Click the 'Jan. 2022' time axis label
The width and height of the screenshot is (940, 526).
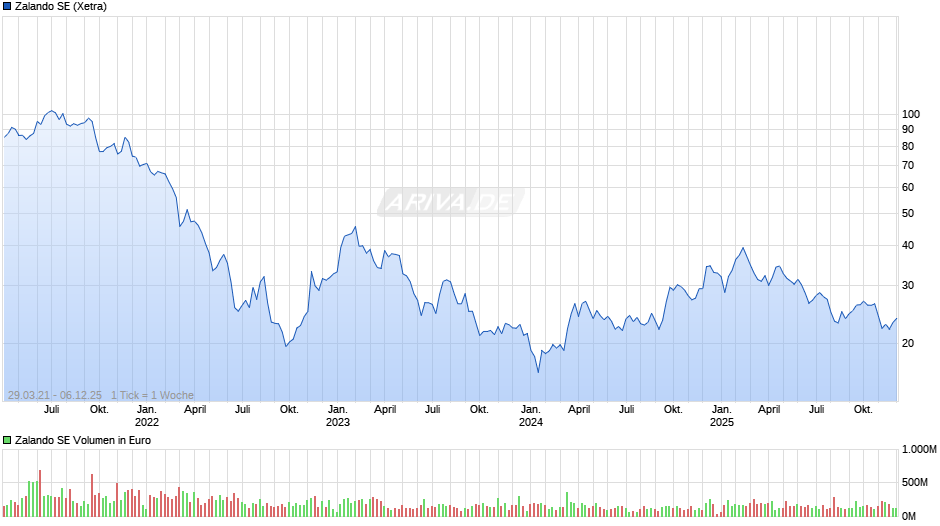(147, 416)
